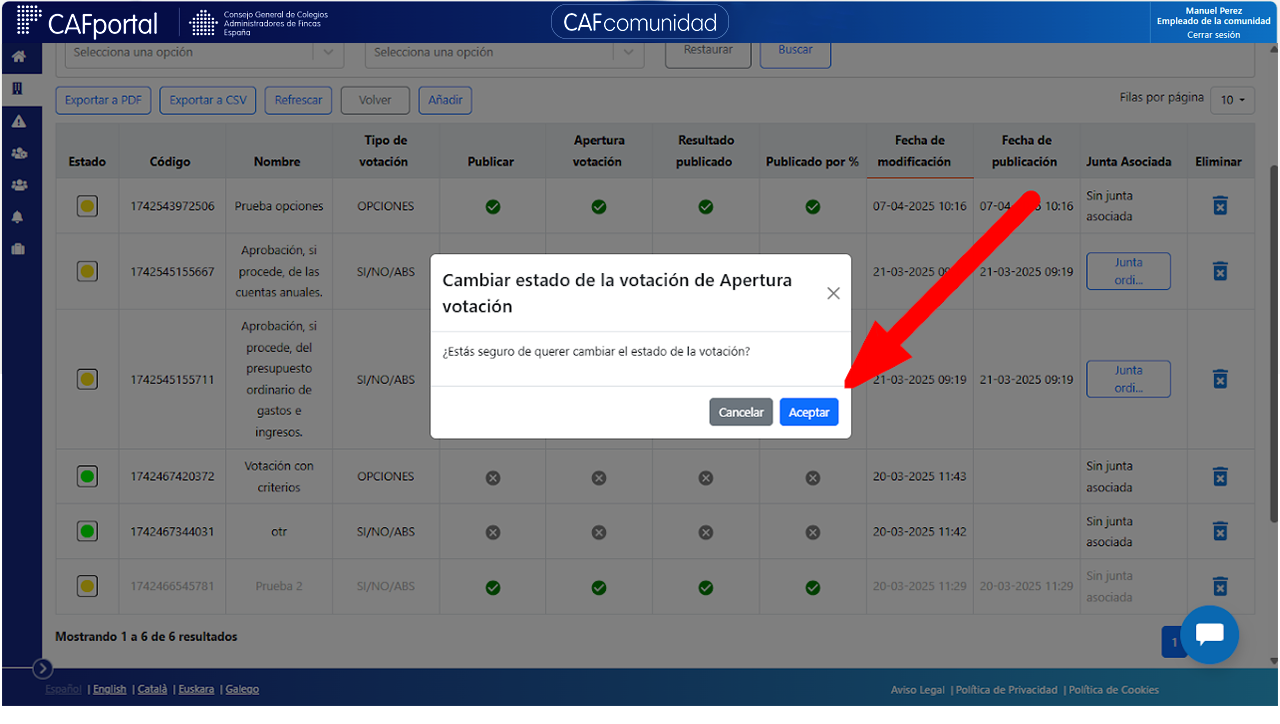Switch language to English link

110,689
